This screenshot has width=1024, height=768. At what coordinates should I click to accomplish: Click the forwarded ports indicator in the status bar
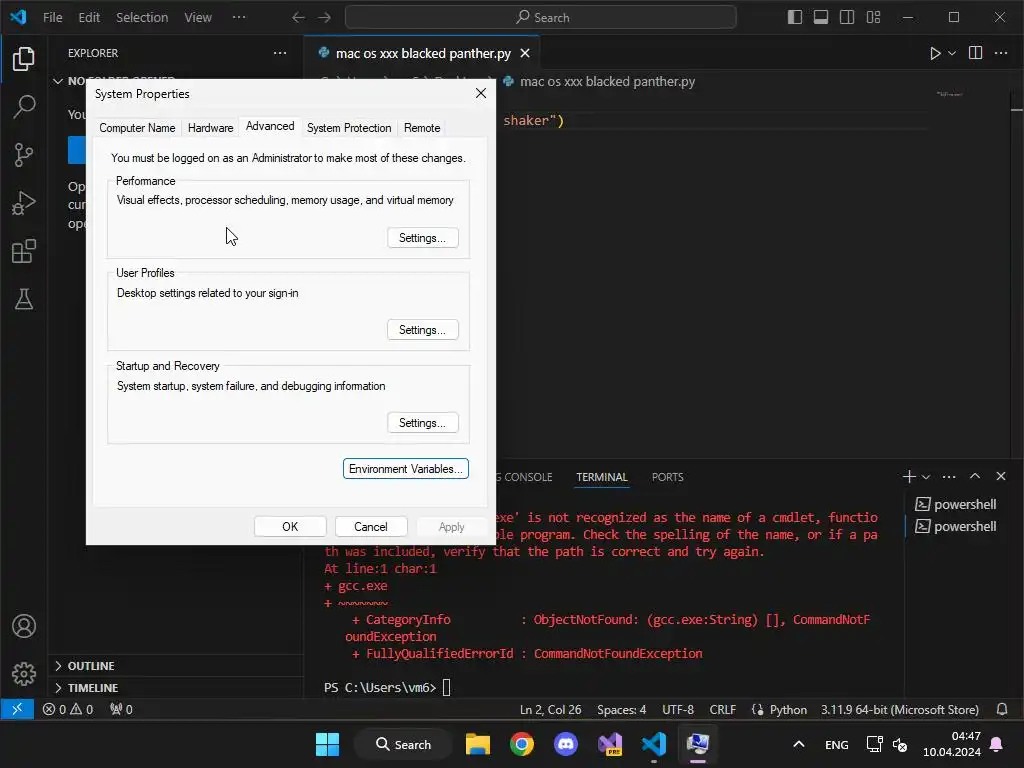[x=121, y=709]
